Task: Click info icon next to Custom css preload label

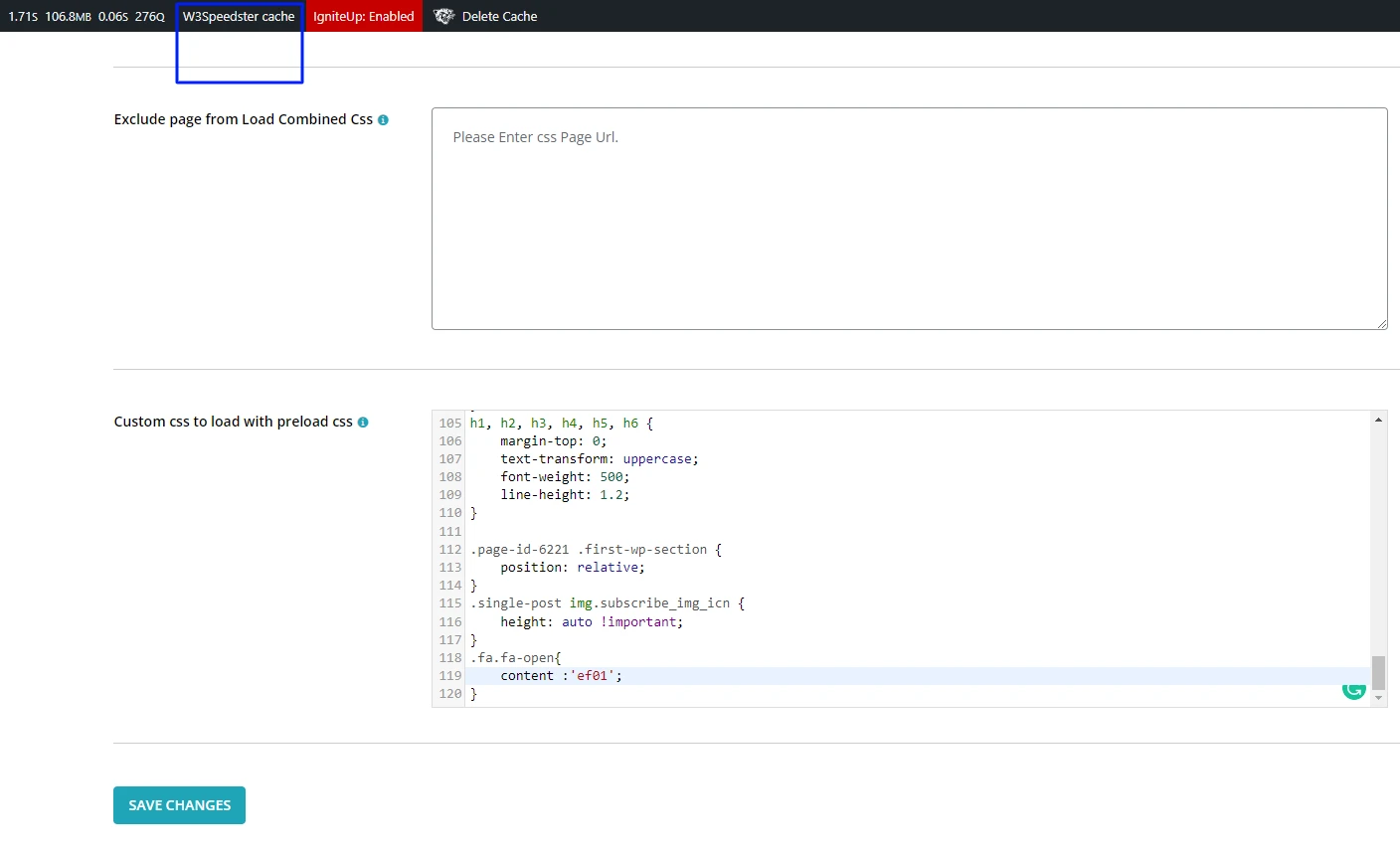Action: pyautogui.click(x=363, y=423)
